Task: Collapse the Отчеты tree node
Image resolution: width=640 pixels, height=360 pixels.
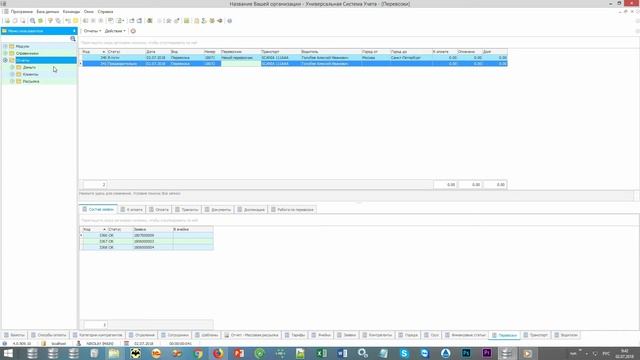Action: [x=5, y=60]
